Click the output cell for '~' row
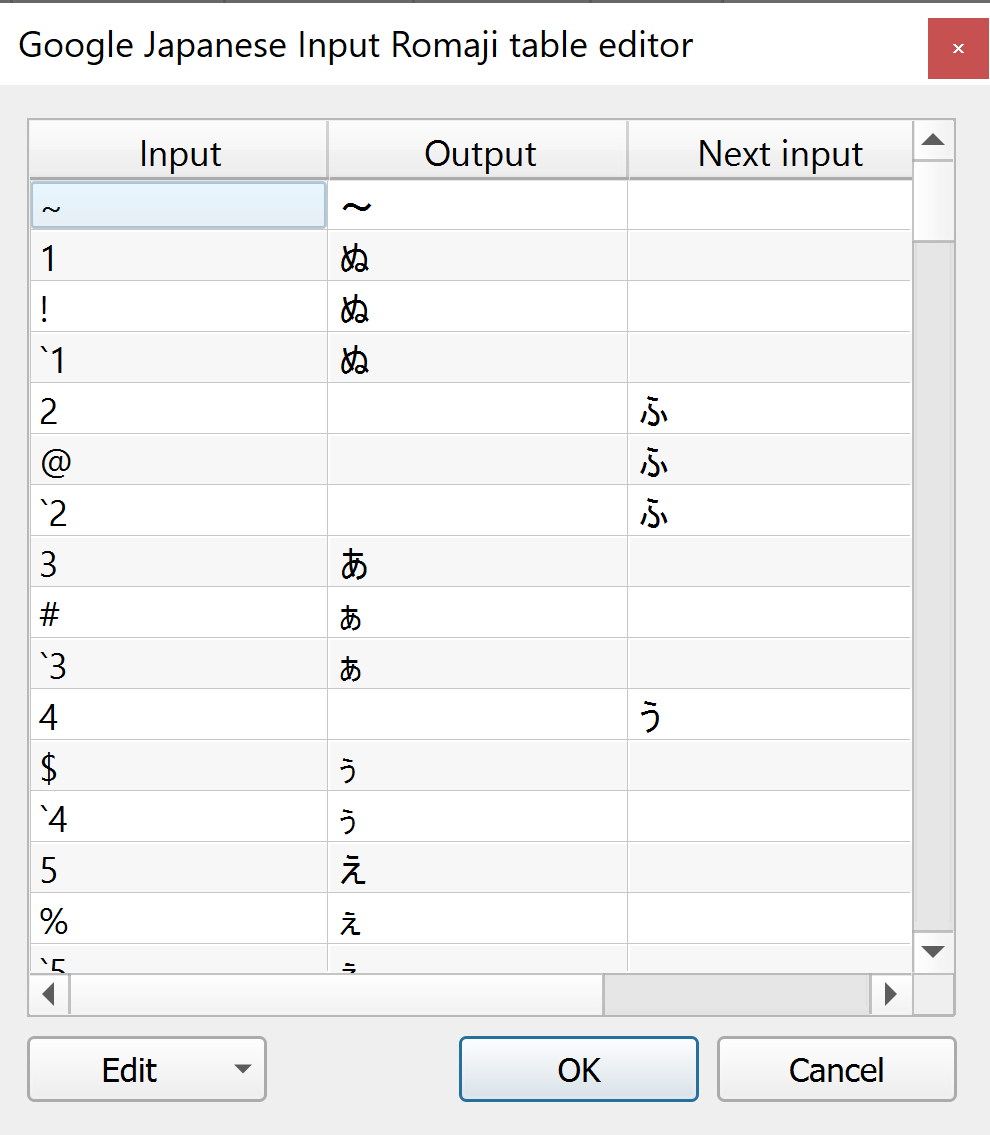This screenshot has width=990, height=1135. tap(478, 206)
